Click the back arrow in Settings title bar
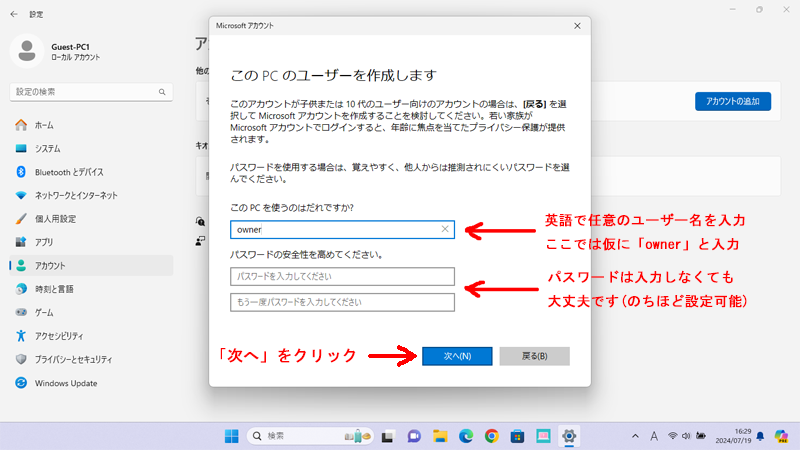The image size is (800, 450). pos(14,14)
